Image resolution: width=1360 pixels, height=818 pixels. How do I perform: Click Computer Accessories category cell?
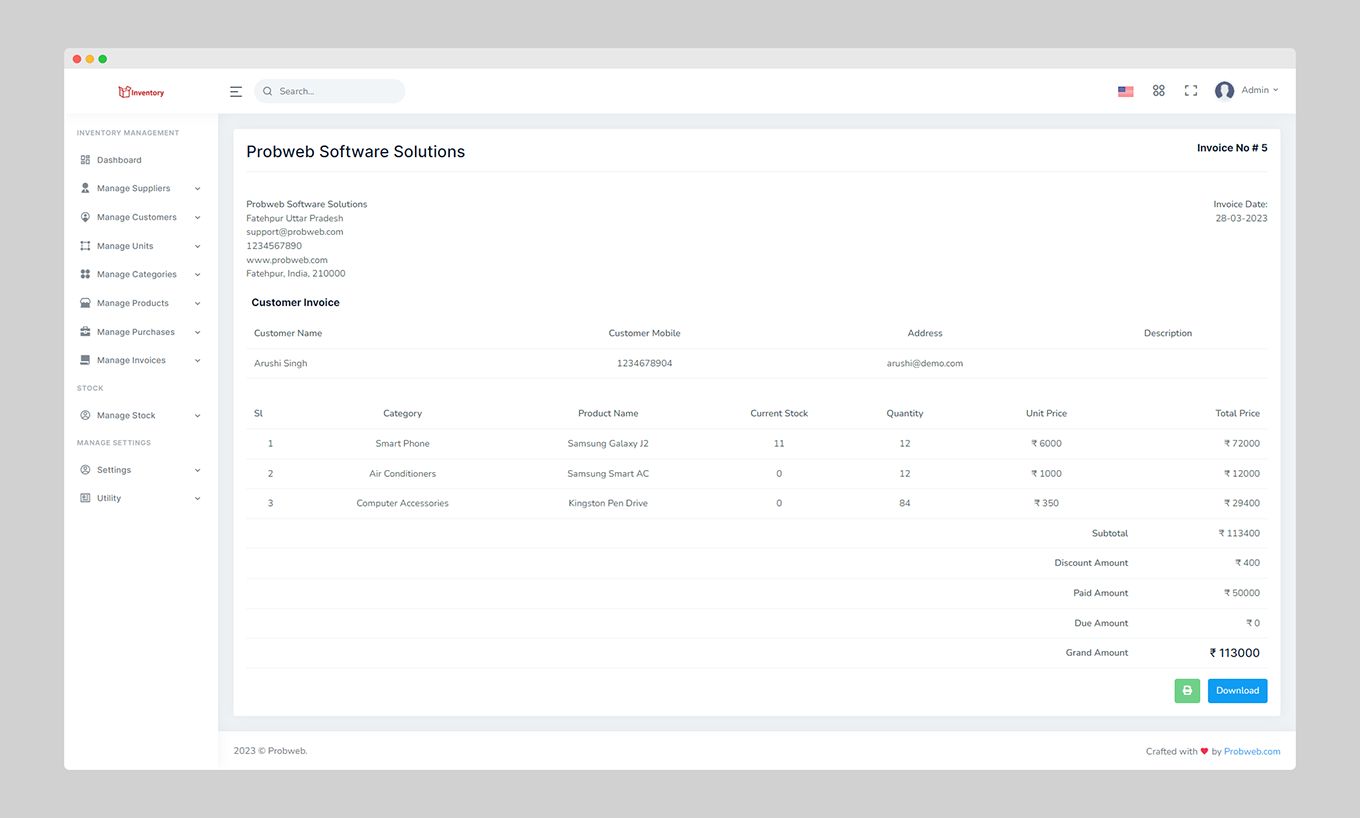click(x=403, y=503)
